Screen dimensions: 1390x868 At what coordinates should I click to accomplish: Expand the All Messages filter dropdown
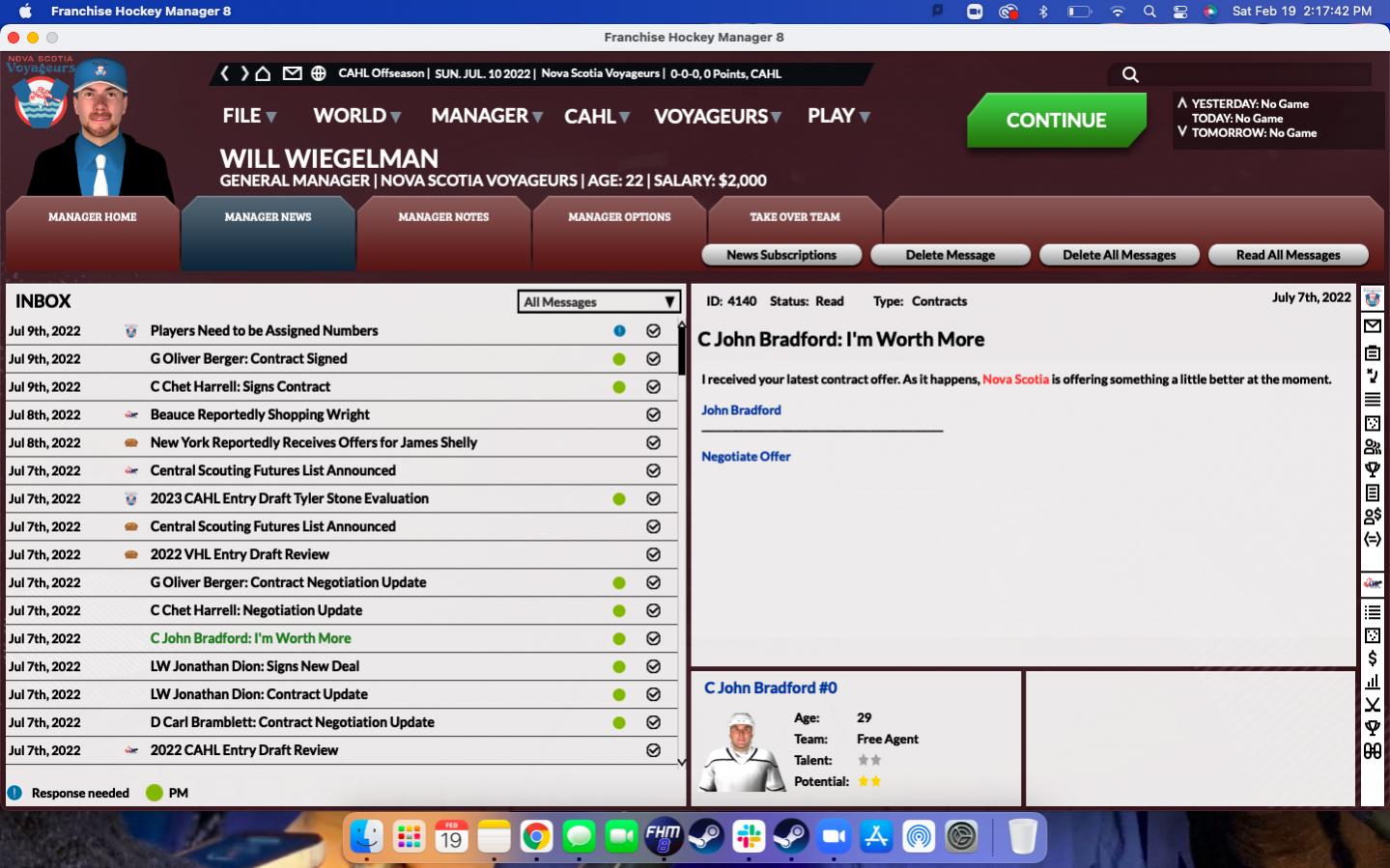(599, 302)
